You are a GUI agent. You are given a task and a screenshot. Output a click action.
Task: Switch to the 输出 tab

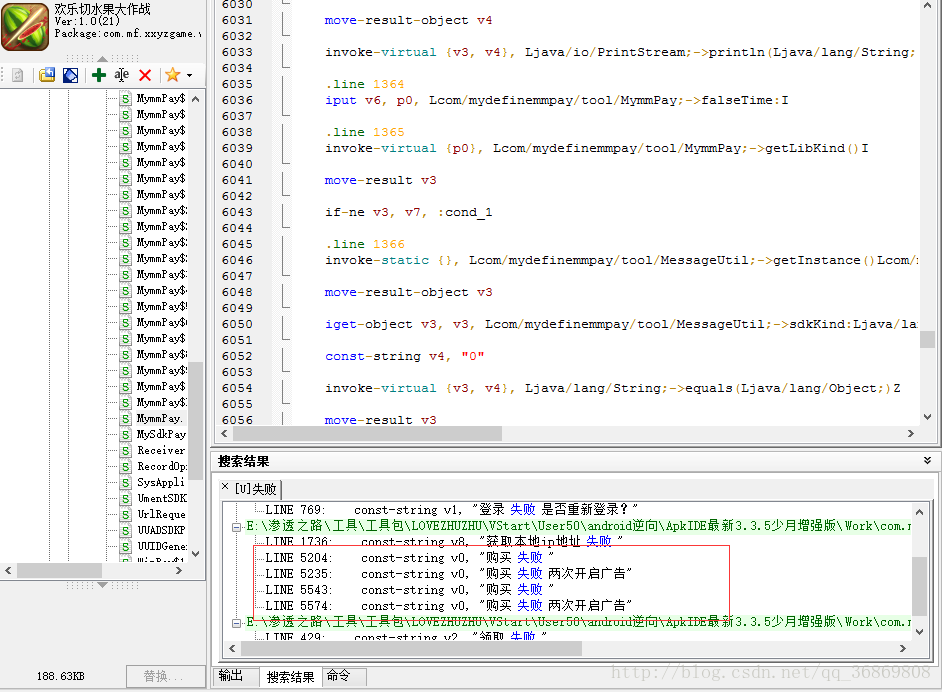click(231, 676)
